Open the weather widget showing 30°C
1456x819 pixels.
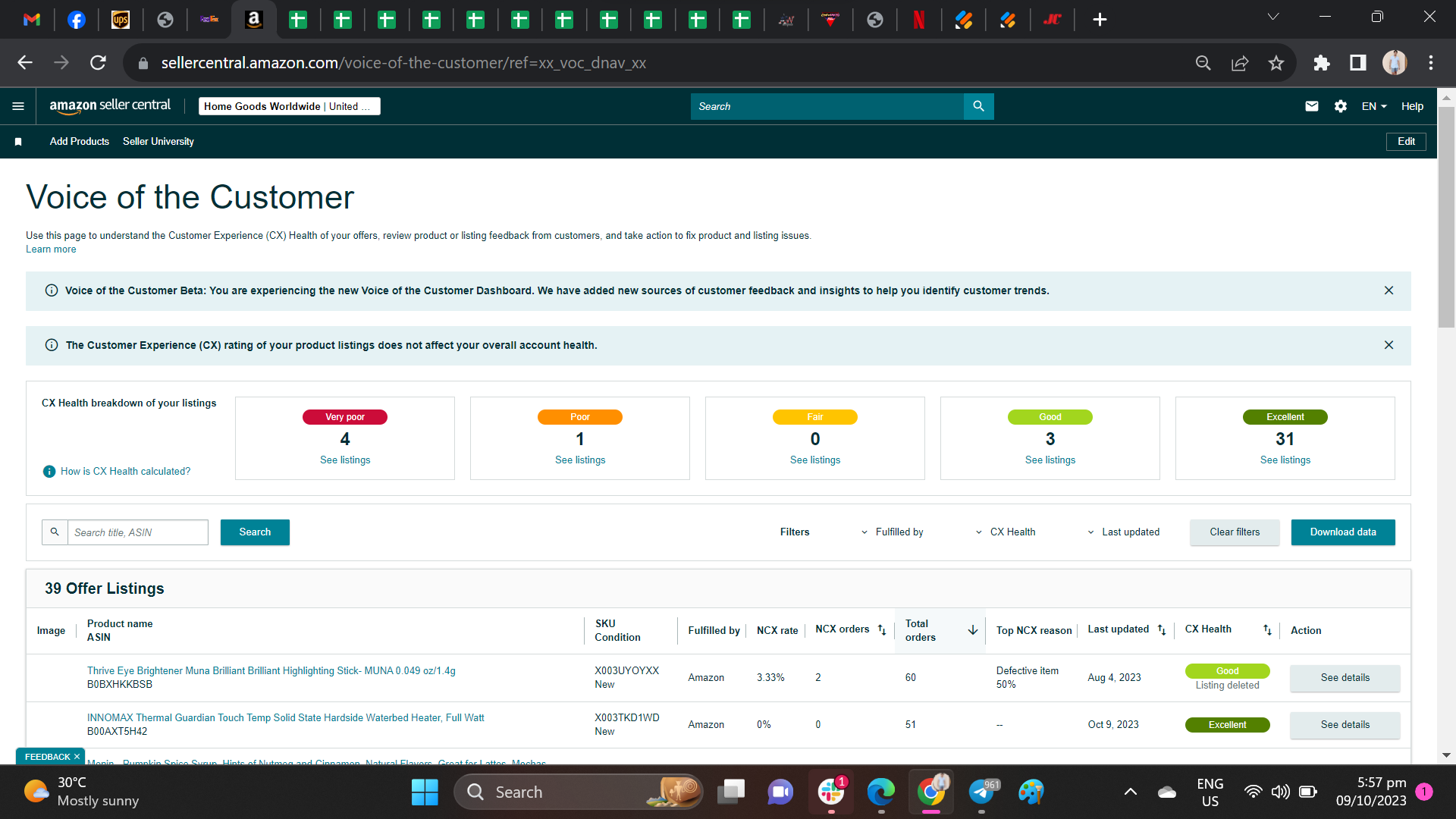[x=82, y=792]
